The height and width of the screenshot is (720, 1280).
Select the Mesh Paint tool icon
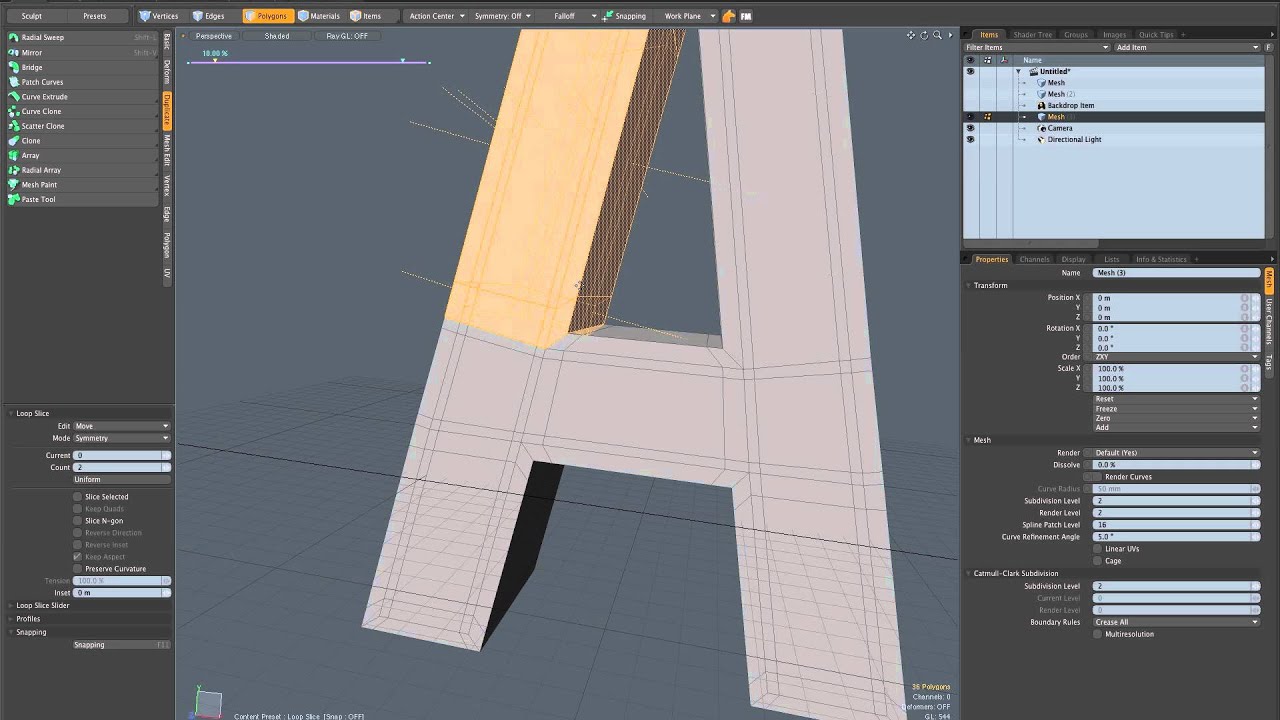14,185
